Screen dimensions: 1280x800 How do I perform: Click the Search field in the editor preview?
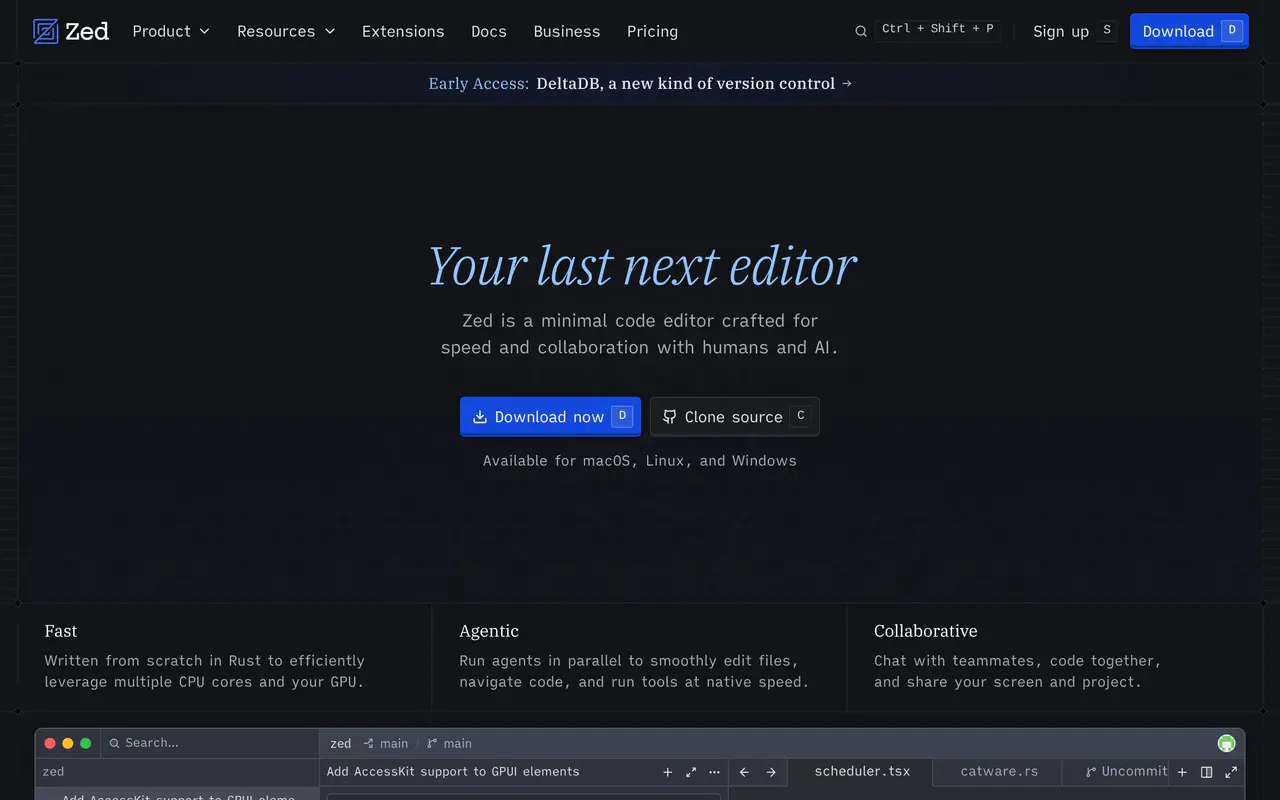pos(210,743)
